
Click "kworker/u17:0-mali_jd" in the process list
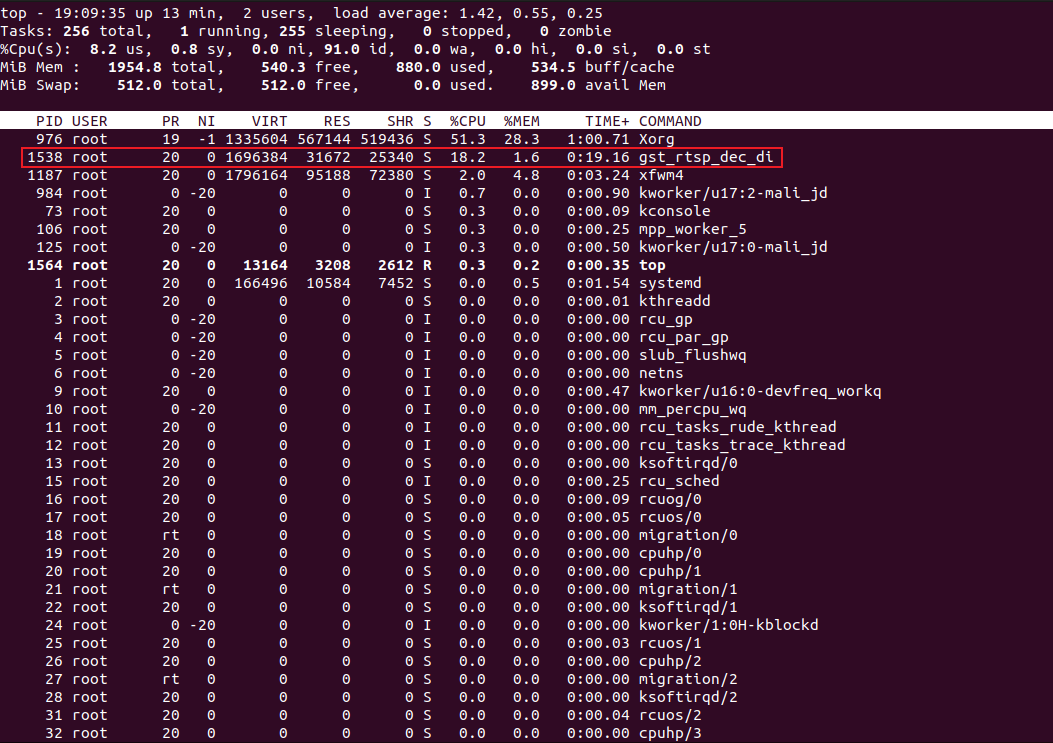733,247
